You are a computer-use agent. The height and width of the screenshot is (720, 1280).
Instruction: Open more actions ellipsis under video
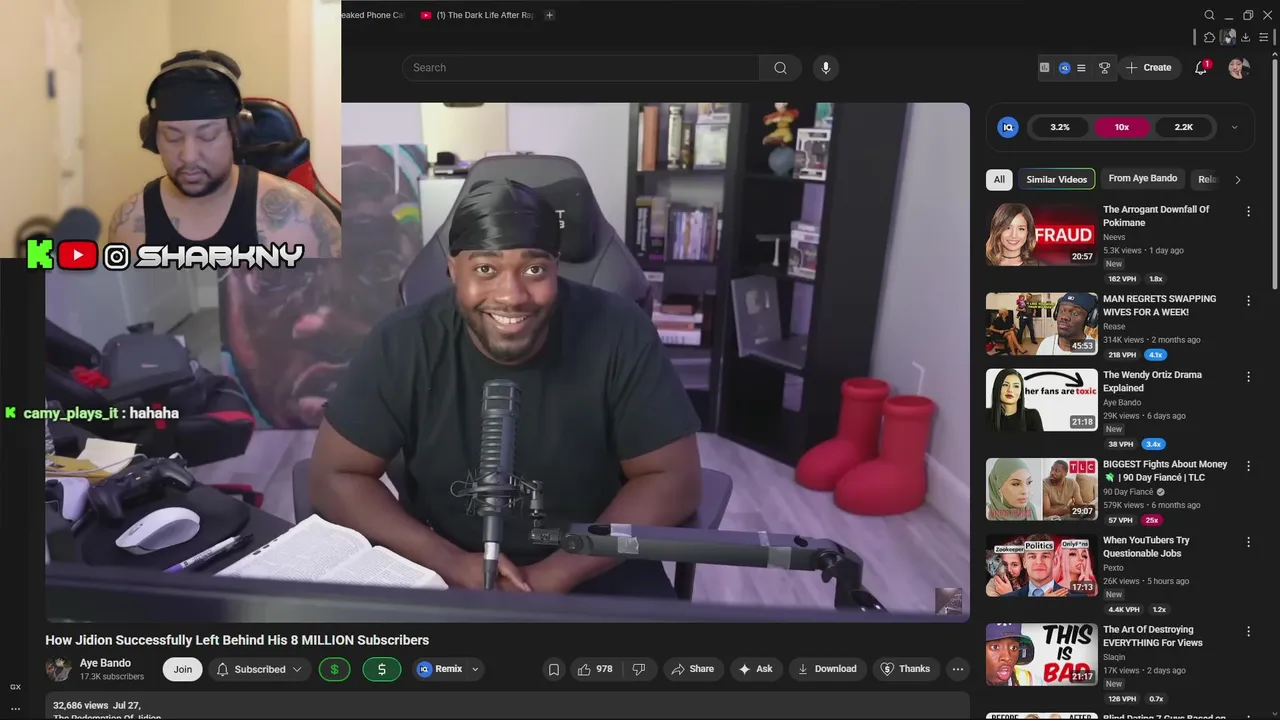point(958,669)
